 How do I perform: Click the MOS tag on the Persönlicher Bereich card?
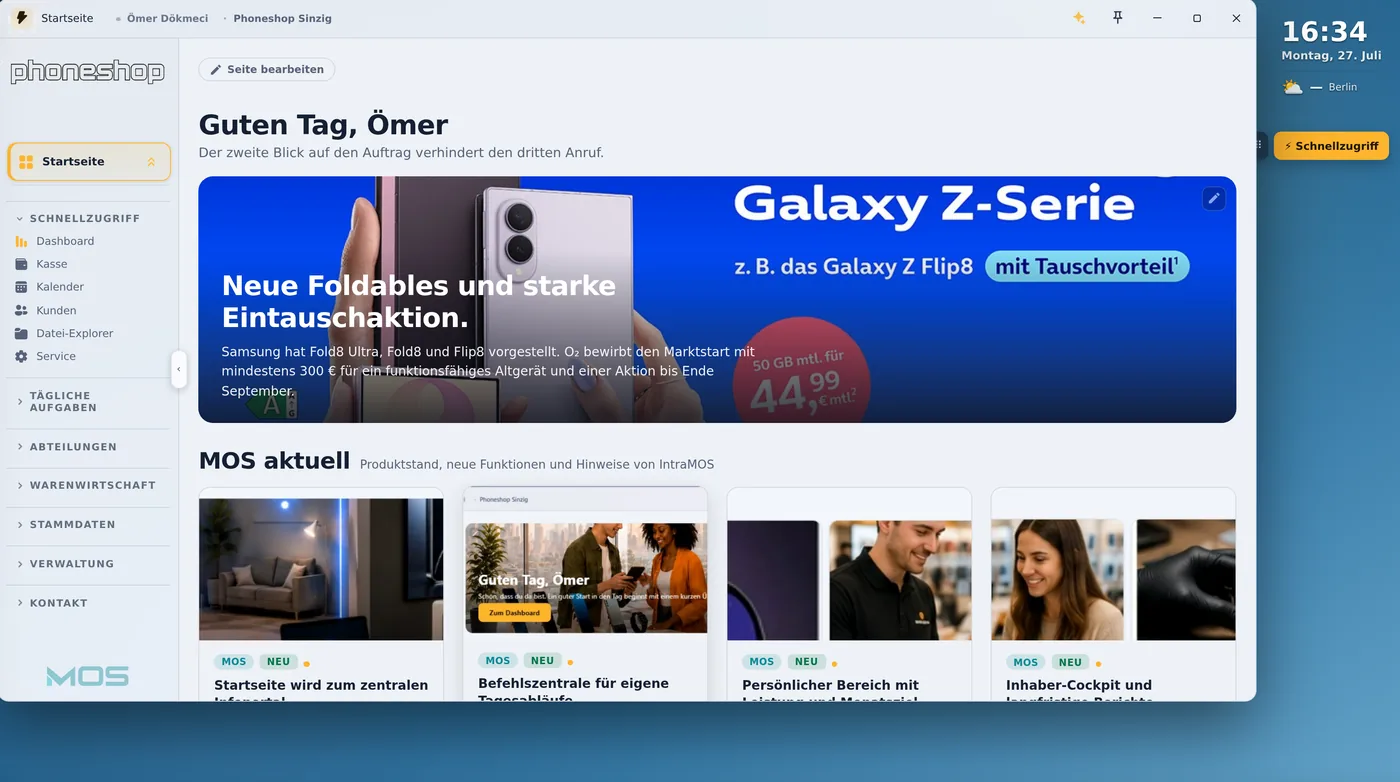(762, 662)
